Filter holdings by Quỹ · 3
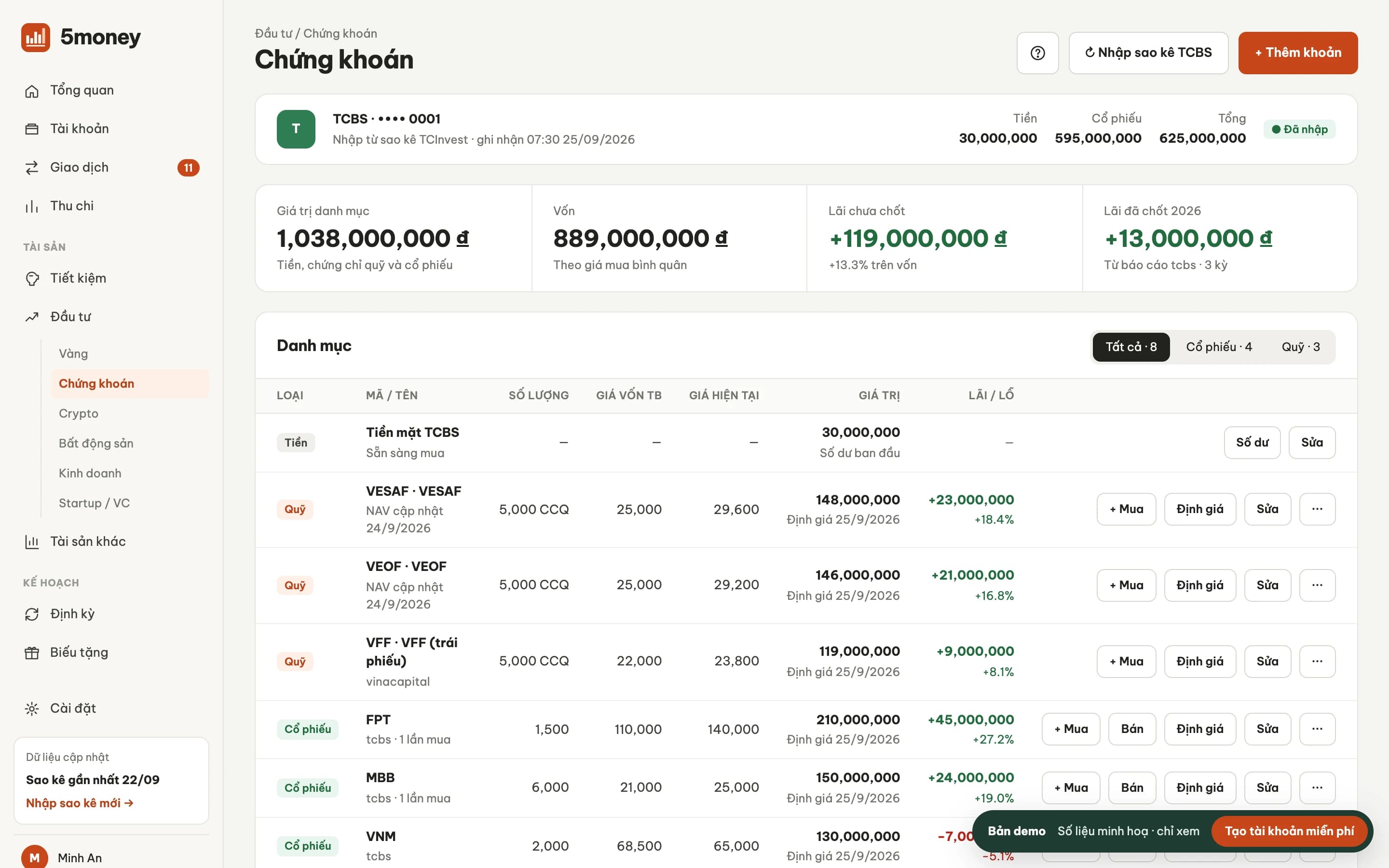The height and width of the screenshot is (868, 1389). point(1301,347)
